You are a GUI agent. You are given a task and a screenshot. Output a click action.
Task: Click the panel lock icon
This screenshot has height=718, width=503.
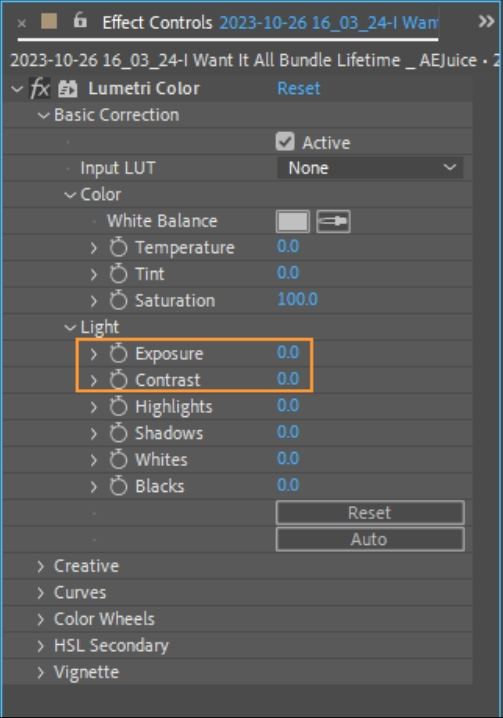click(x=80, y=20)
